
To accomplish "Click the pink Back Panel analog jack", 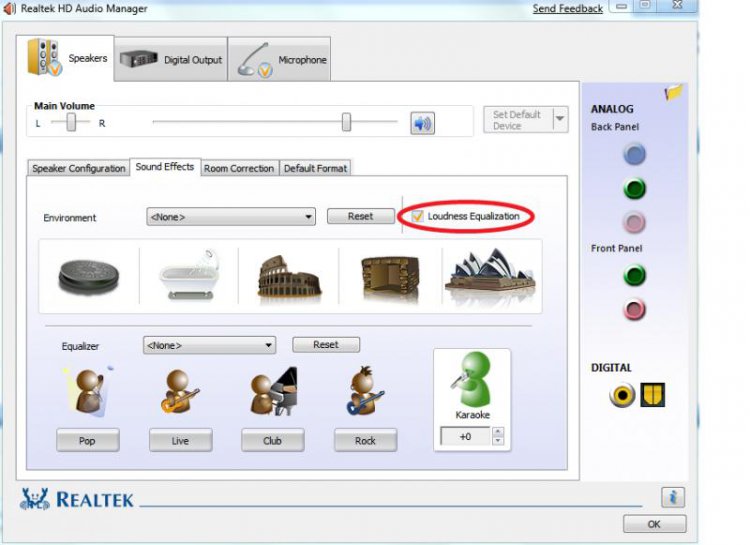I will pos(634,222).
